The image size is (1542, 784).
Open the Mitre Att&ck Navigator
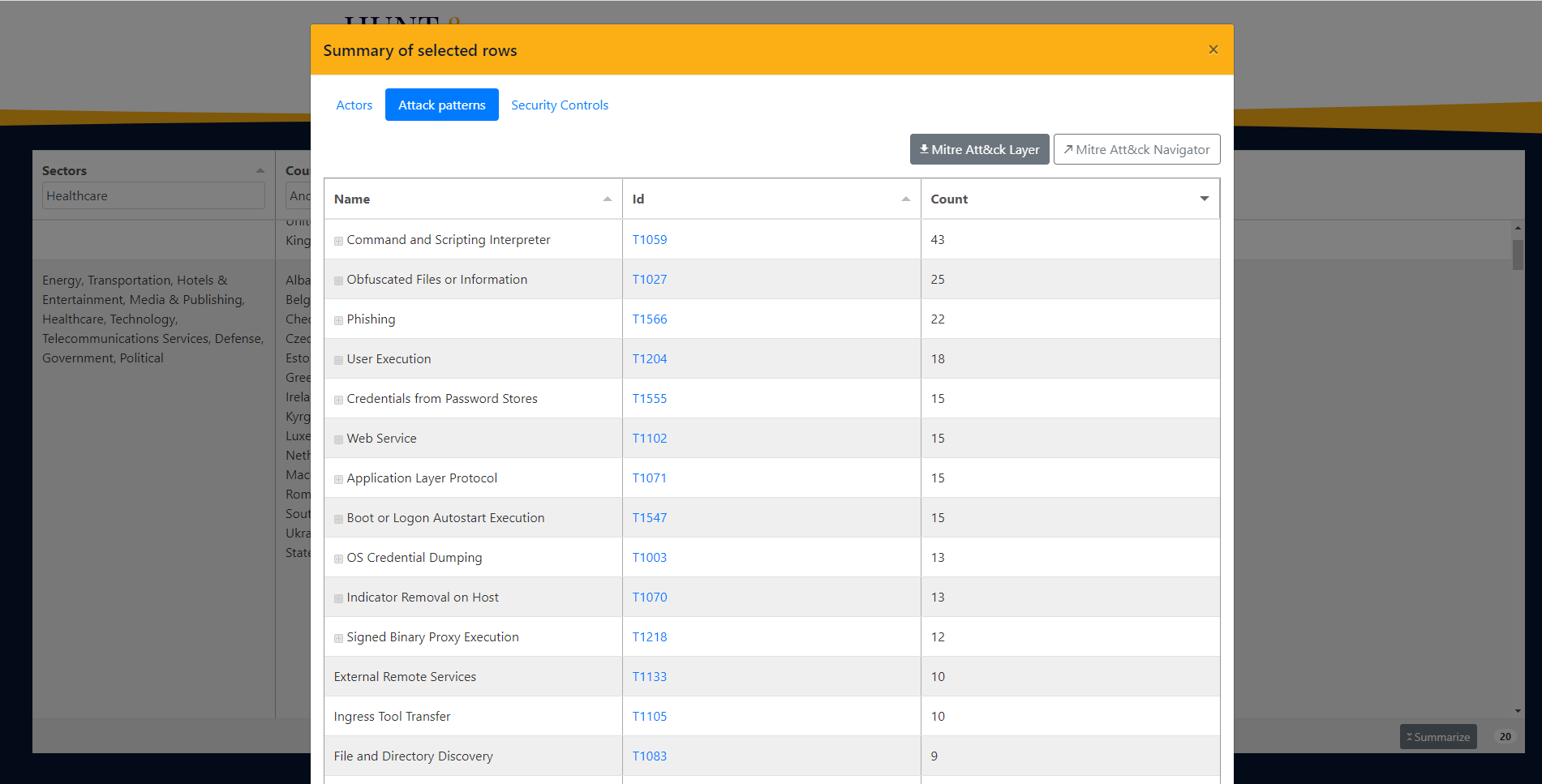(x=1136, y=149)
